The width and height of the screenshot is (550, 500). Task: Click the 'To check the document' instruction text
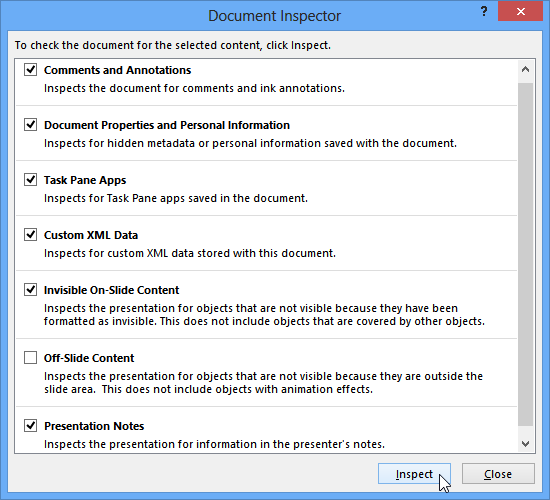(x=173, y=45)
